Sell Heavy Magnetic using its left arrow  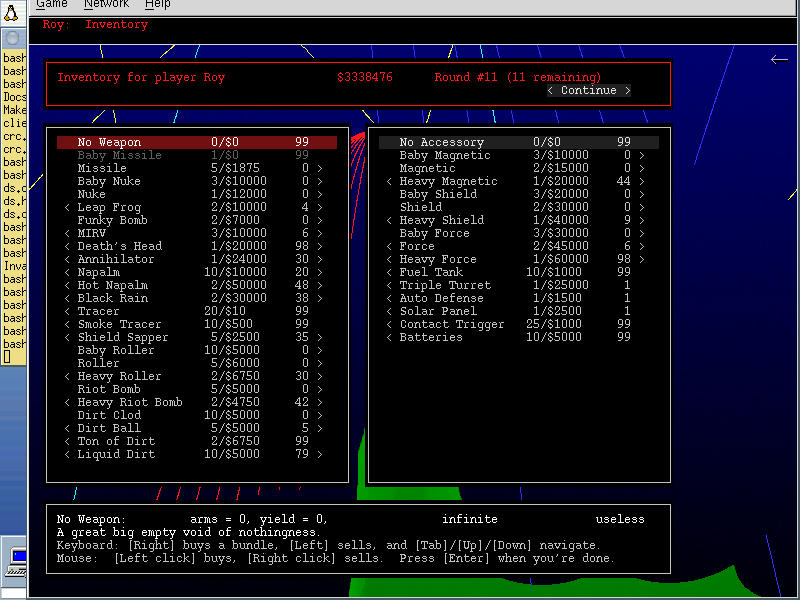[389, 181]
